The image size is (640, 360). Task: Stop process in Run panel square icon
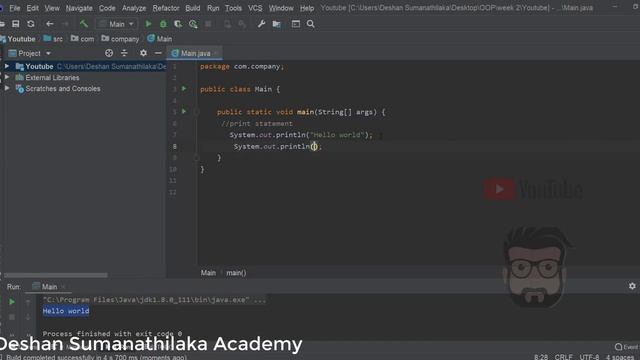point(12,317)
